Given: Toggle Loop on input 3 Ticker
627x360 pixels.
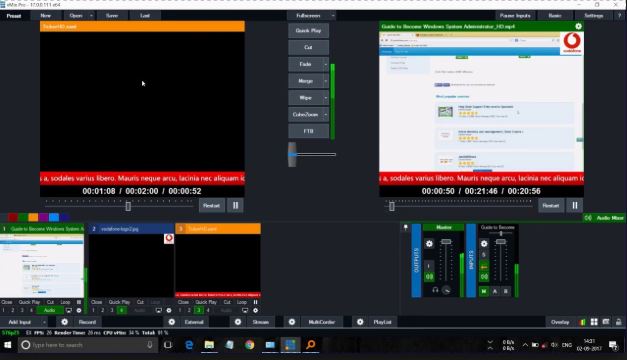Looking at the screenshot, I should click(242, 302).
